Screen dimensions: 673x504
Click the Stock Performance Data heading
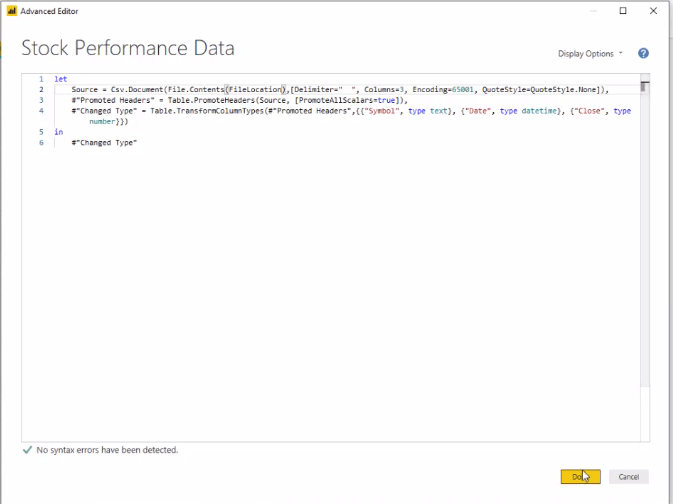[128, 48]
